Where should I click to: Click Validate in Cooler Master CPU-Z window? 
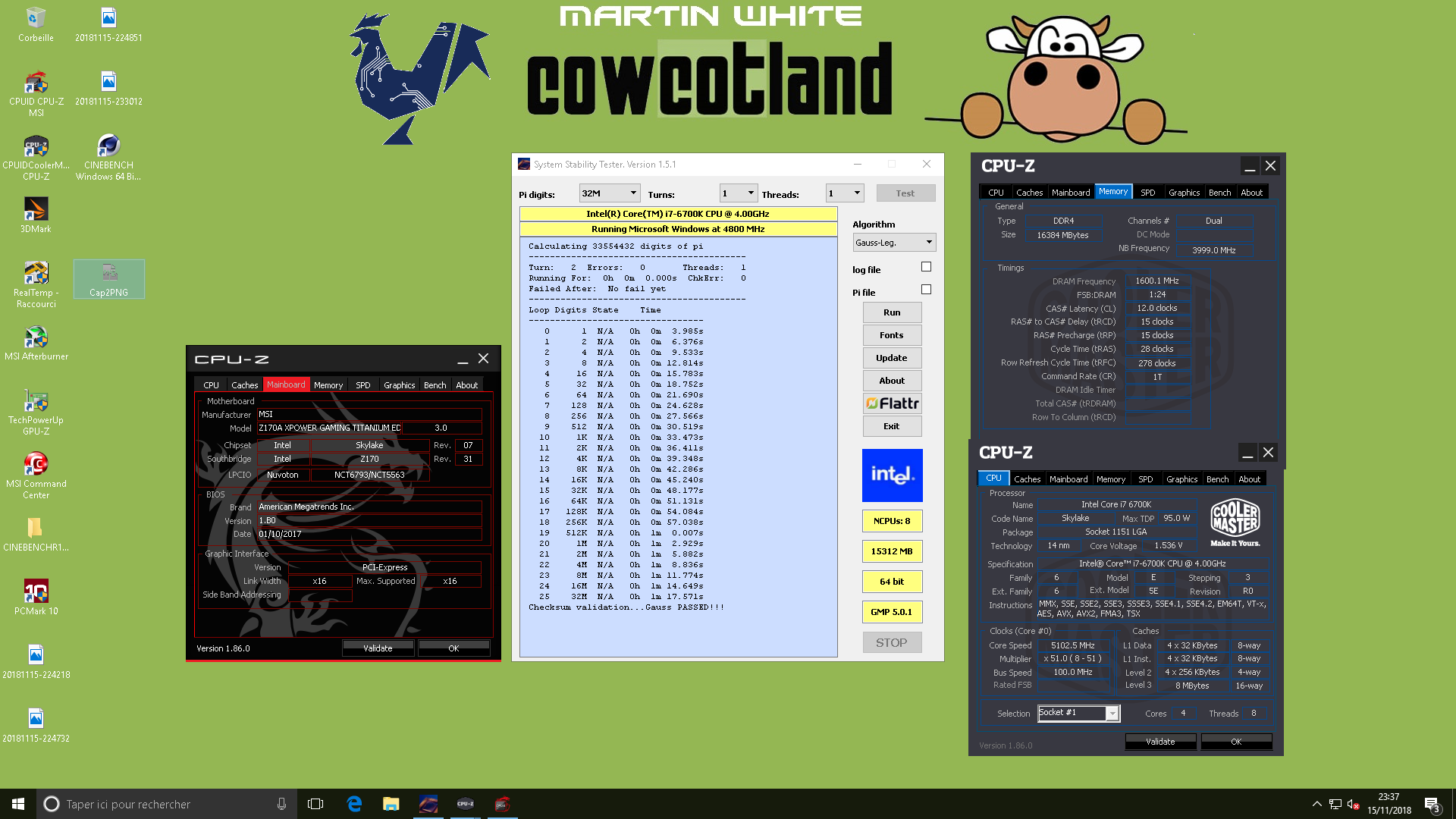click(1160, 742)
